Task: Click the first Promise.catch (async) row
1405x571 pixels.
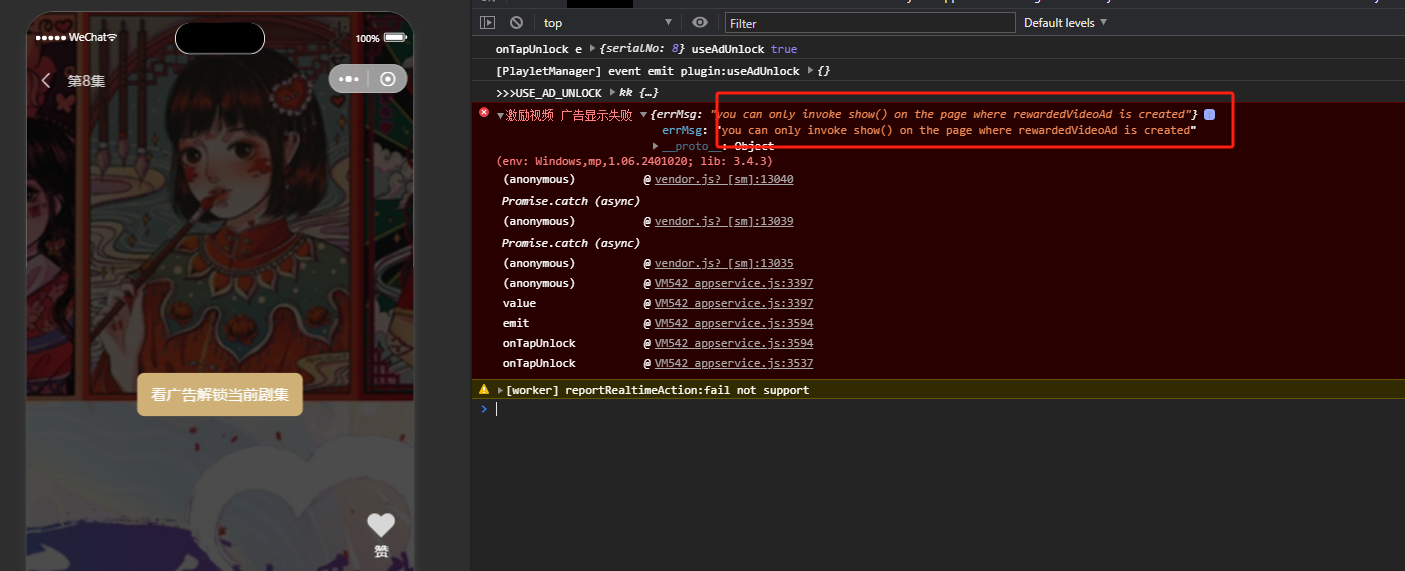Action: pos(571,201)
